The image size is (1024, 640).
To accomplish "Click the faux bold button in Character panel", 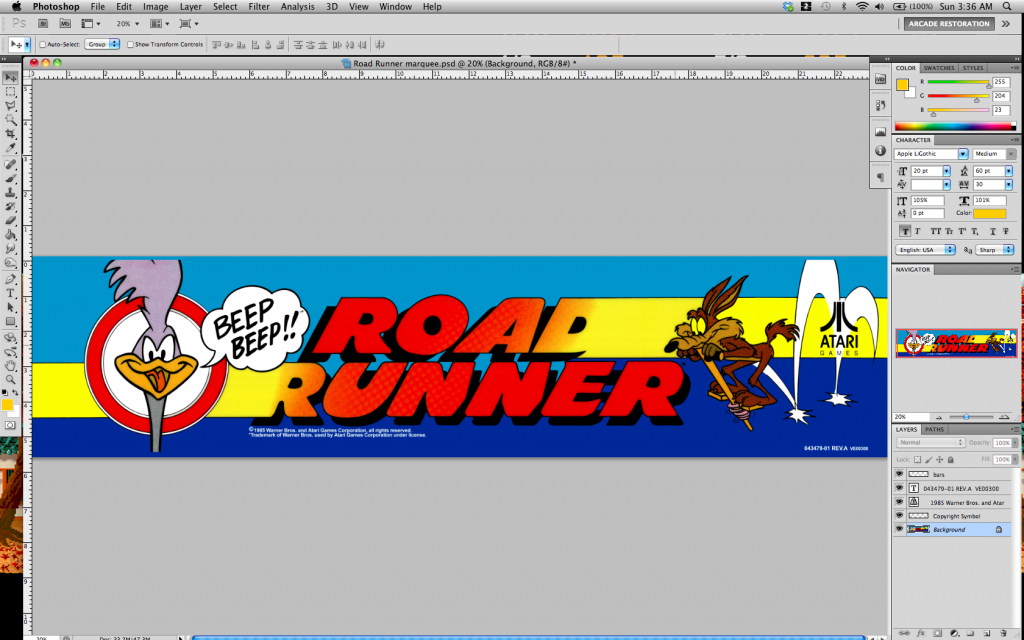I will 905,230.
